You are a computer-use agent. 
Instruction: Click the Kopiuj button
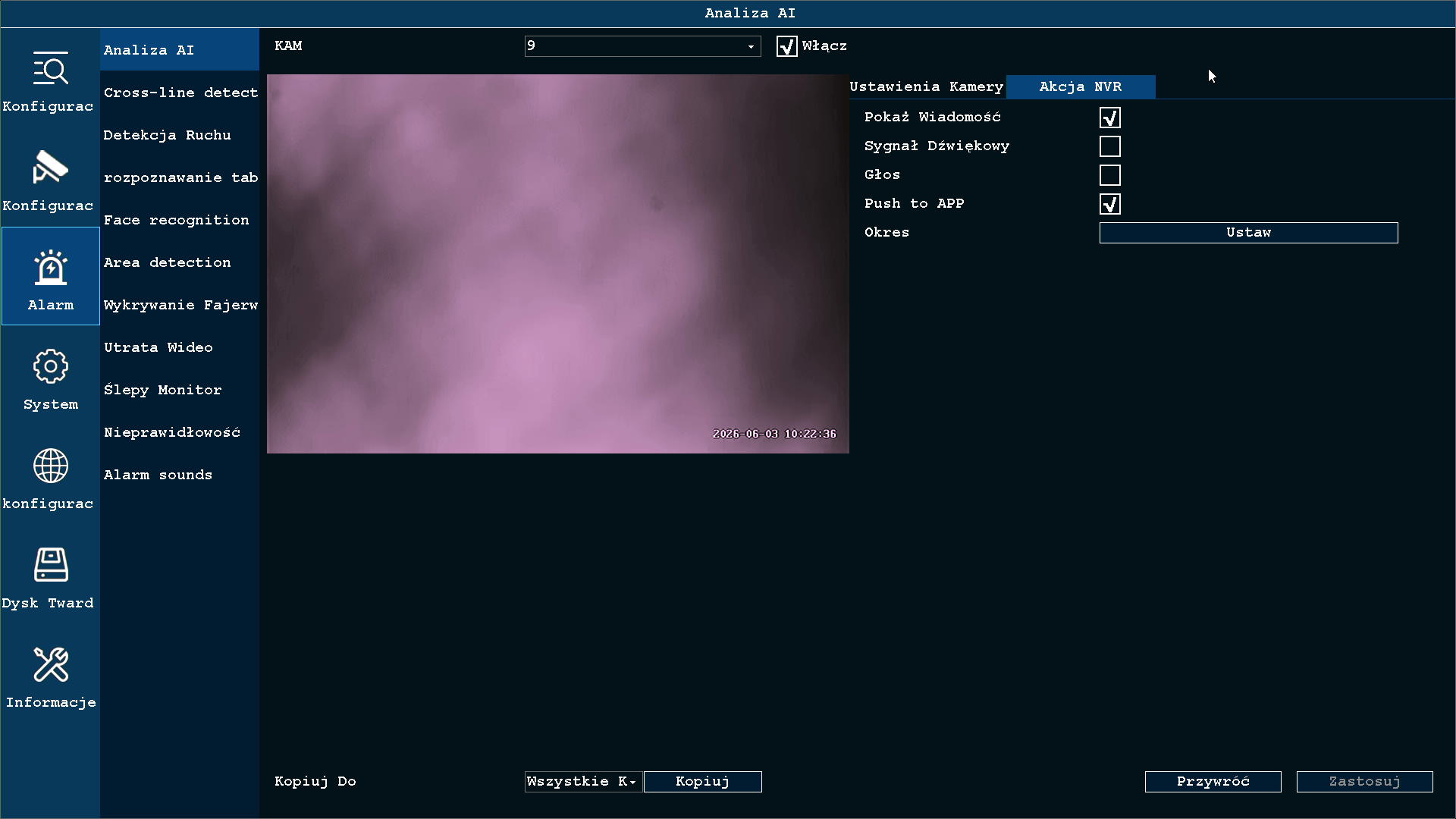click(x=702, y=782)
